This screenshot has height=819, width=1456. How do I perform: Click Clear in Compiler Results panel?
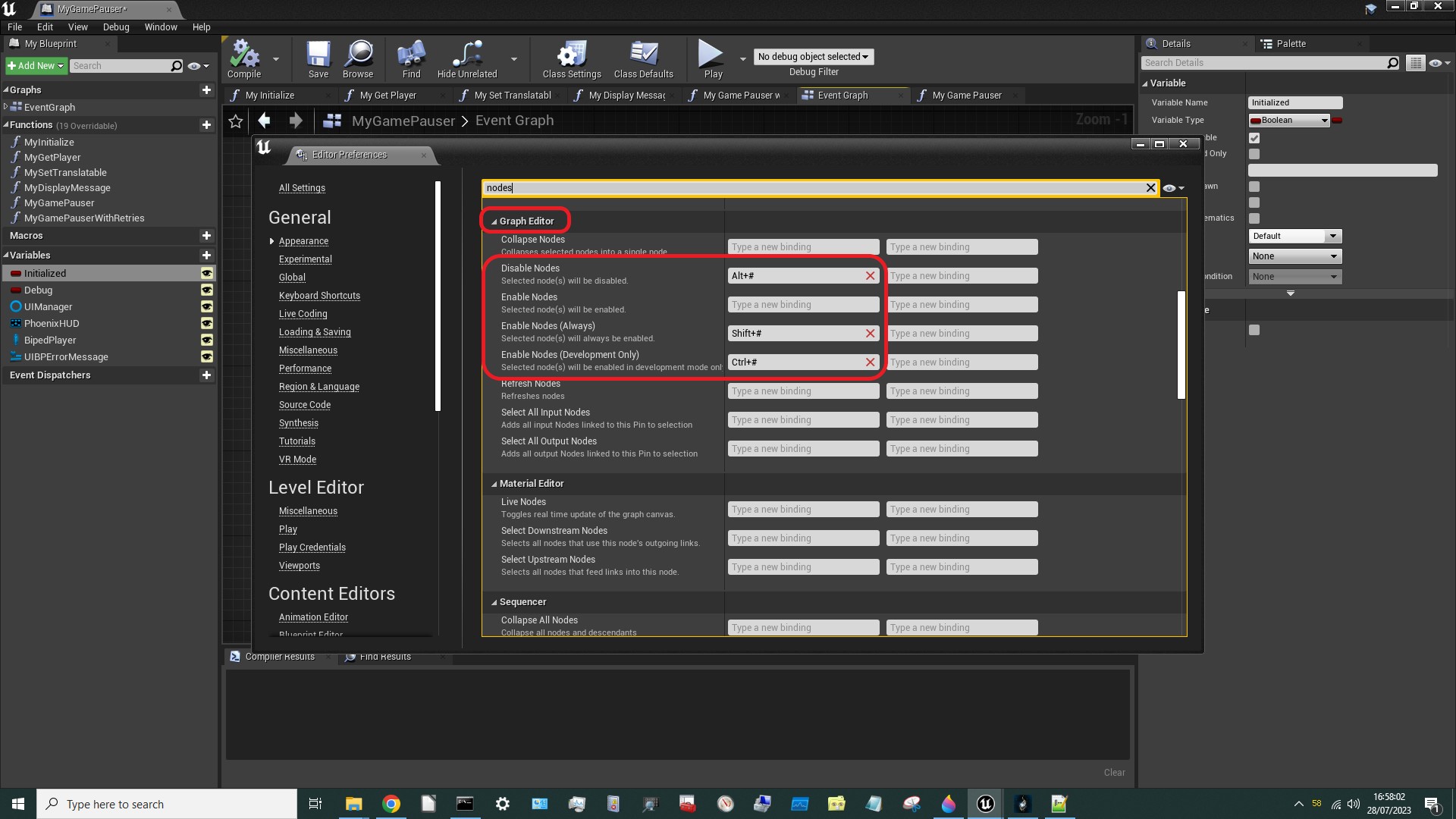tap(1114, 773)
